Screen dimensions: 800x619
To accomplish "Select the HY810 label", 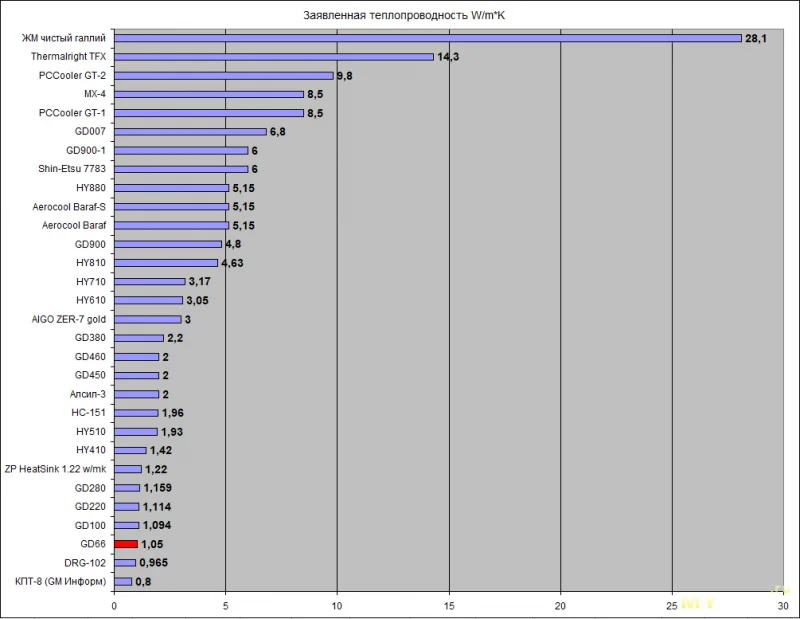I will [91, 262].
